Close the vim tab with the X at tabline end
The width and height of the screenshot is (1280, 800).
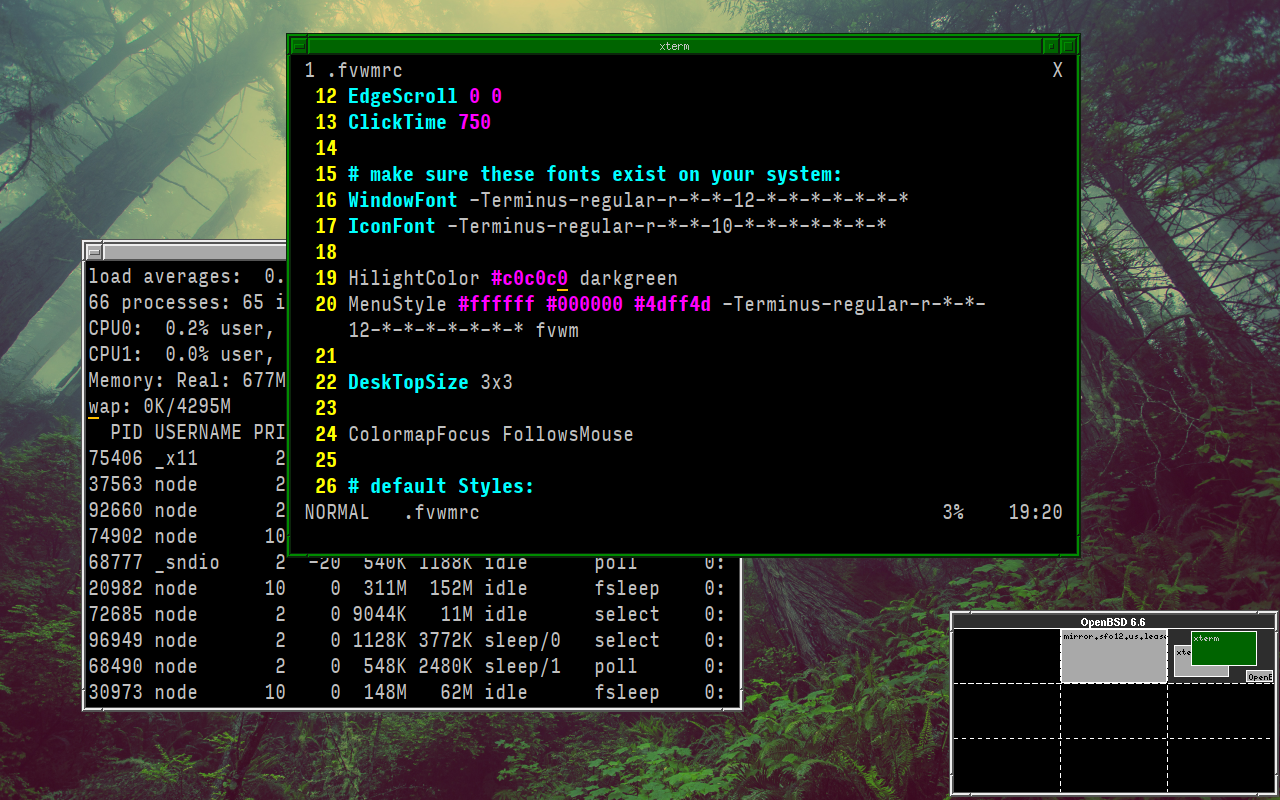click(1057, 71)
